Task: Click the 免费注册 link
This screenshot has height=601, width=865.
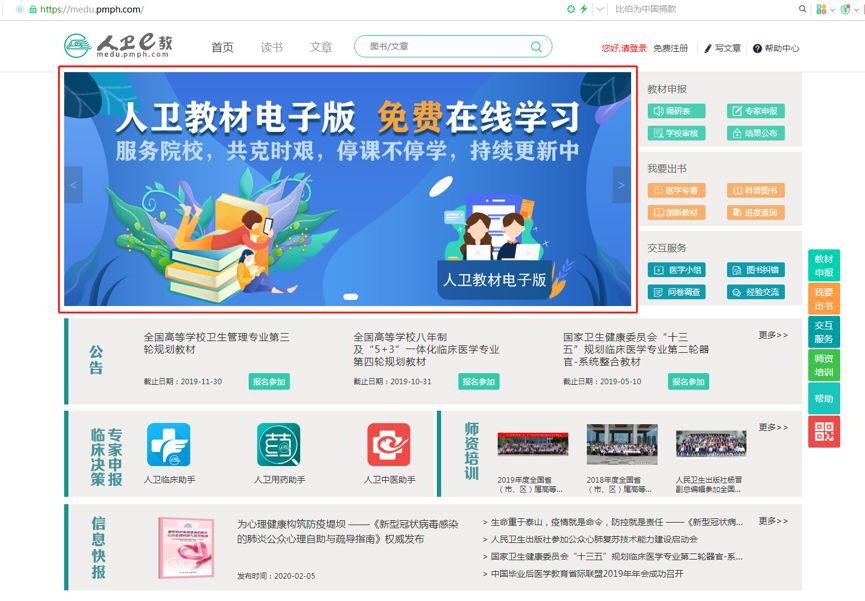Action: (x=670, y=48)
